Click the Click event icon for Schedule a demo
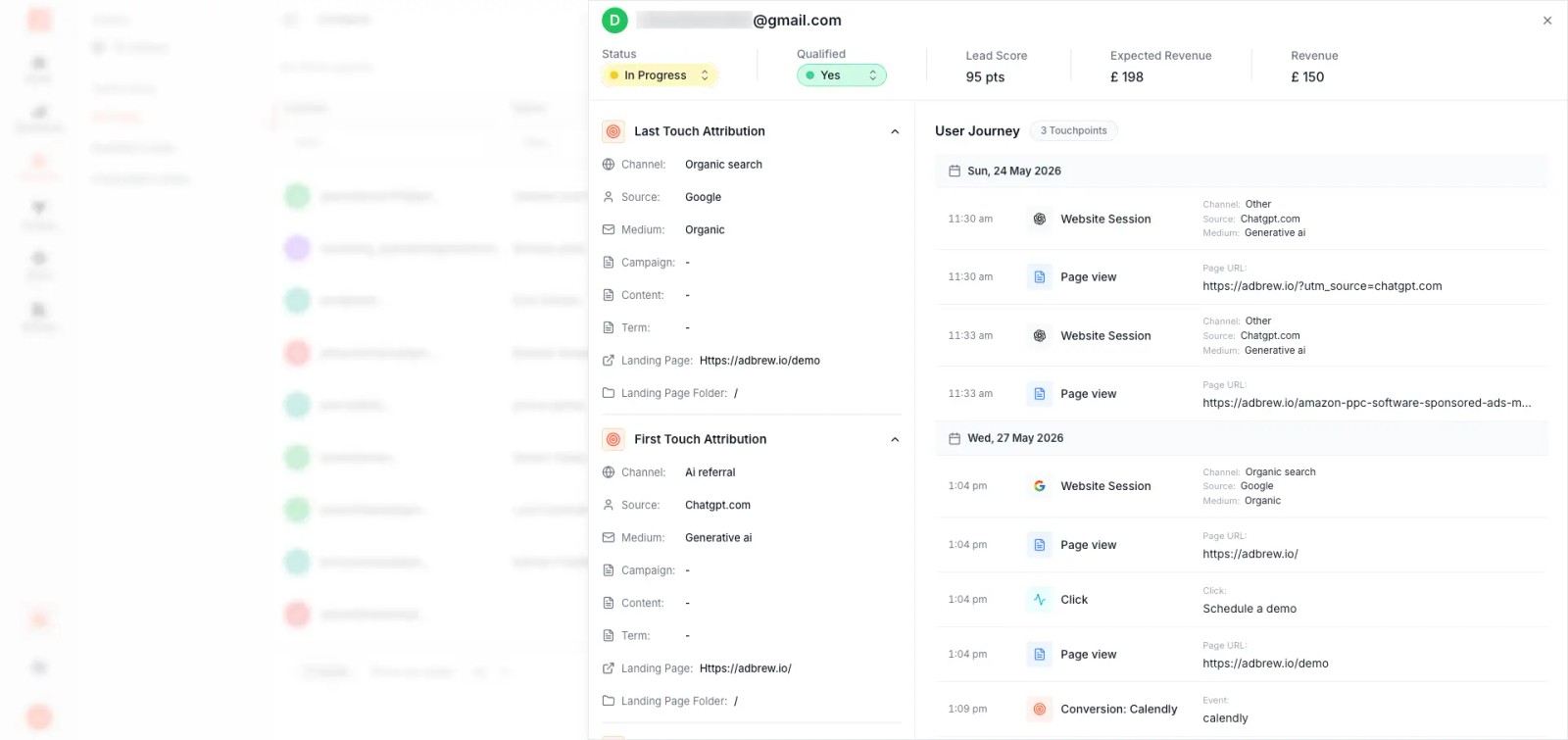This screenshot has width=1568, height=740. click(1040, 600)
